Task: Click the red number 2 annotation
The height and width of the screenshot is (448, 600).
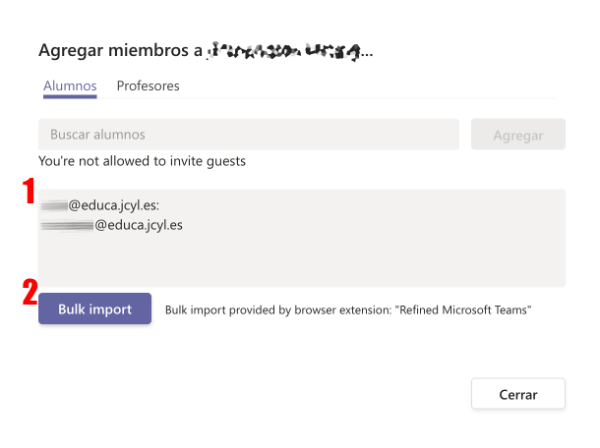Action: 30,292
